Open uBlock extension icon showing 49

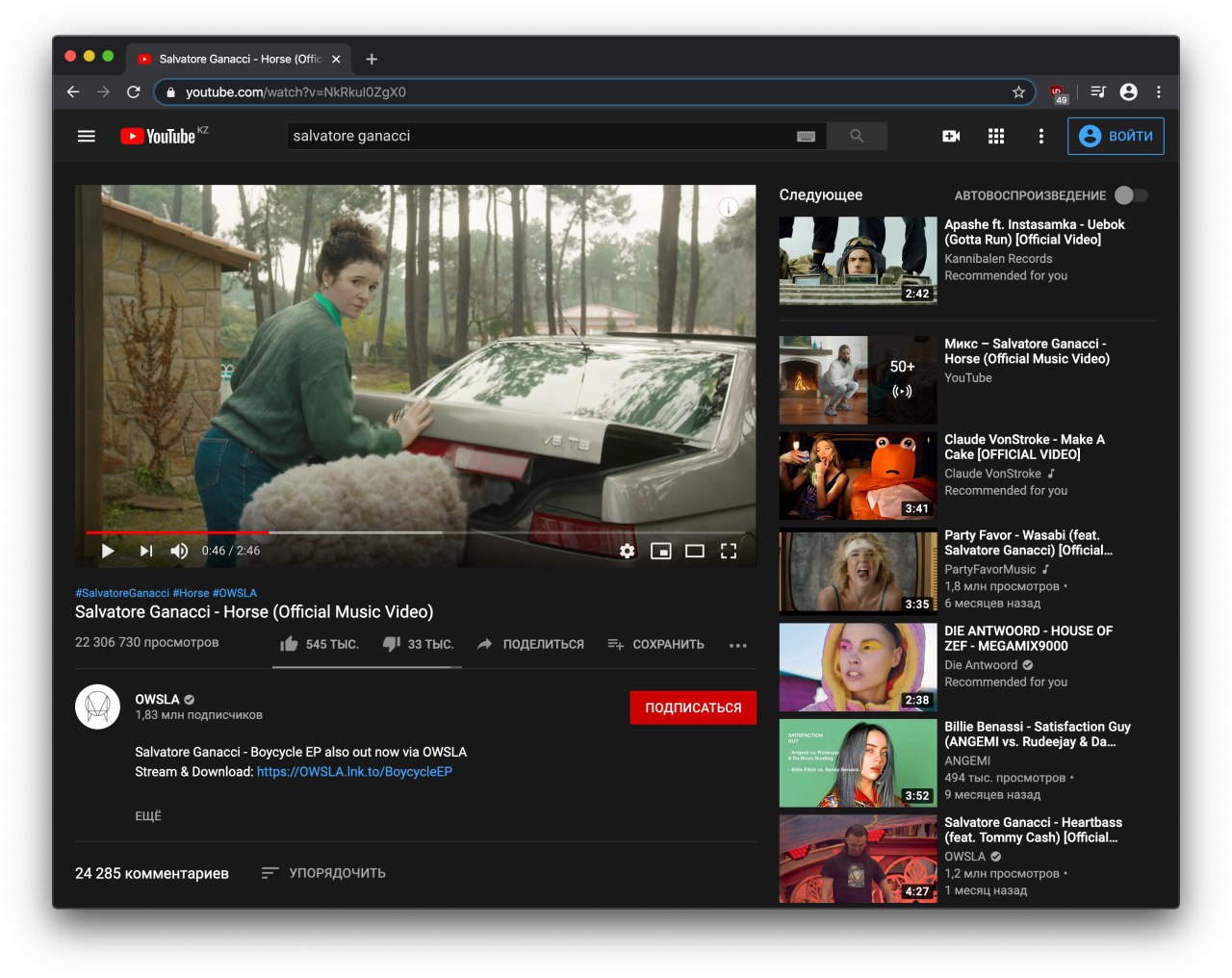(1059, 92)
